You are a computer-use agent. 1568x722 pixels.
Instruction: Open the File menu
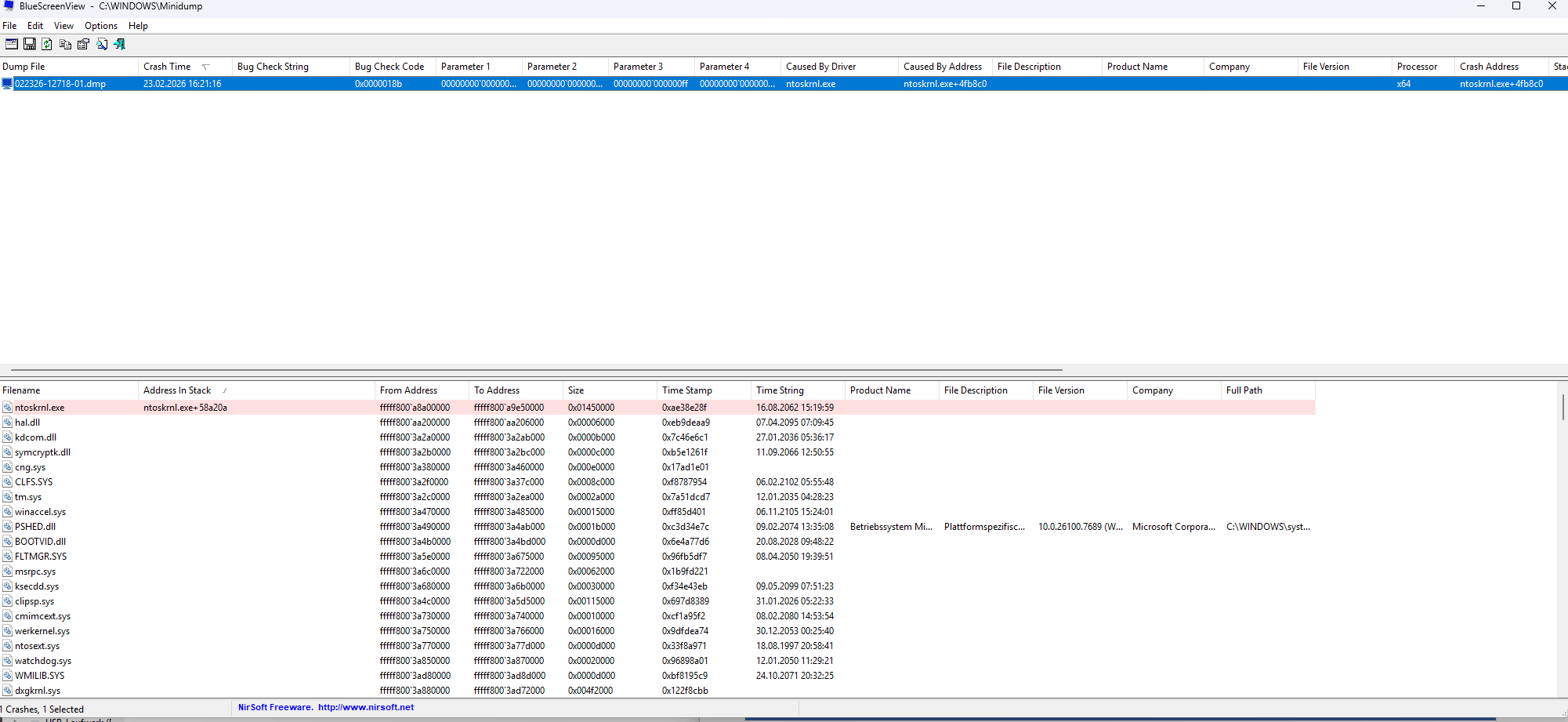tap(9, 26)
